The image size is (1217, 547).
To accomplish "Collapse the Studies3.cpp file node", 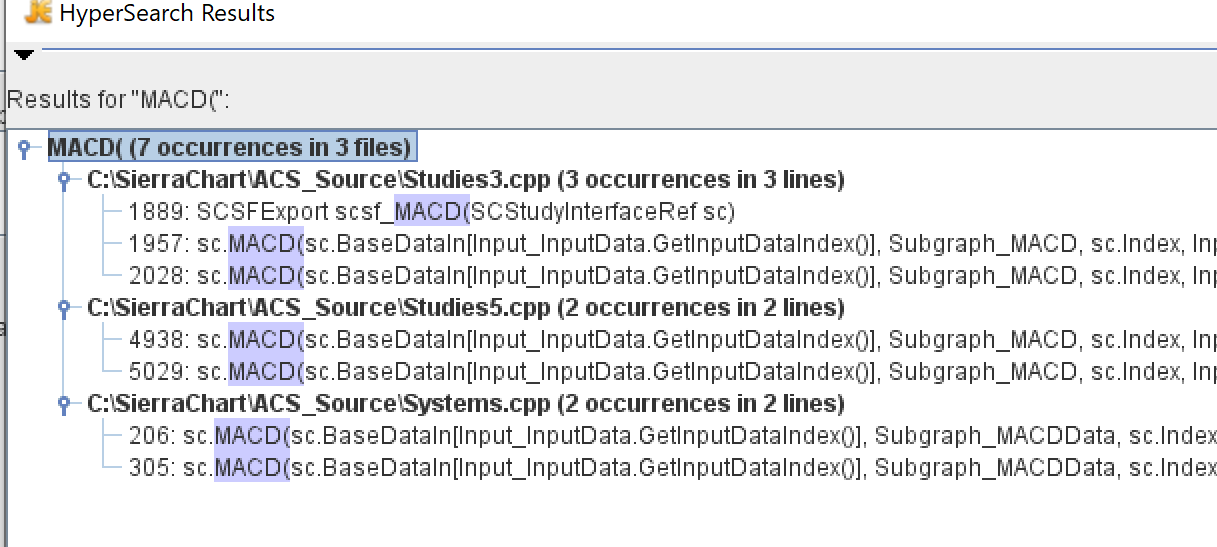I will 64,181.
